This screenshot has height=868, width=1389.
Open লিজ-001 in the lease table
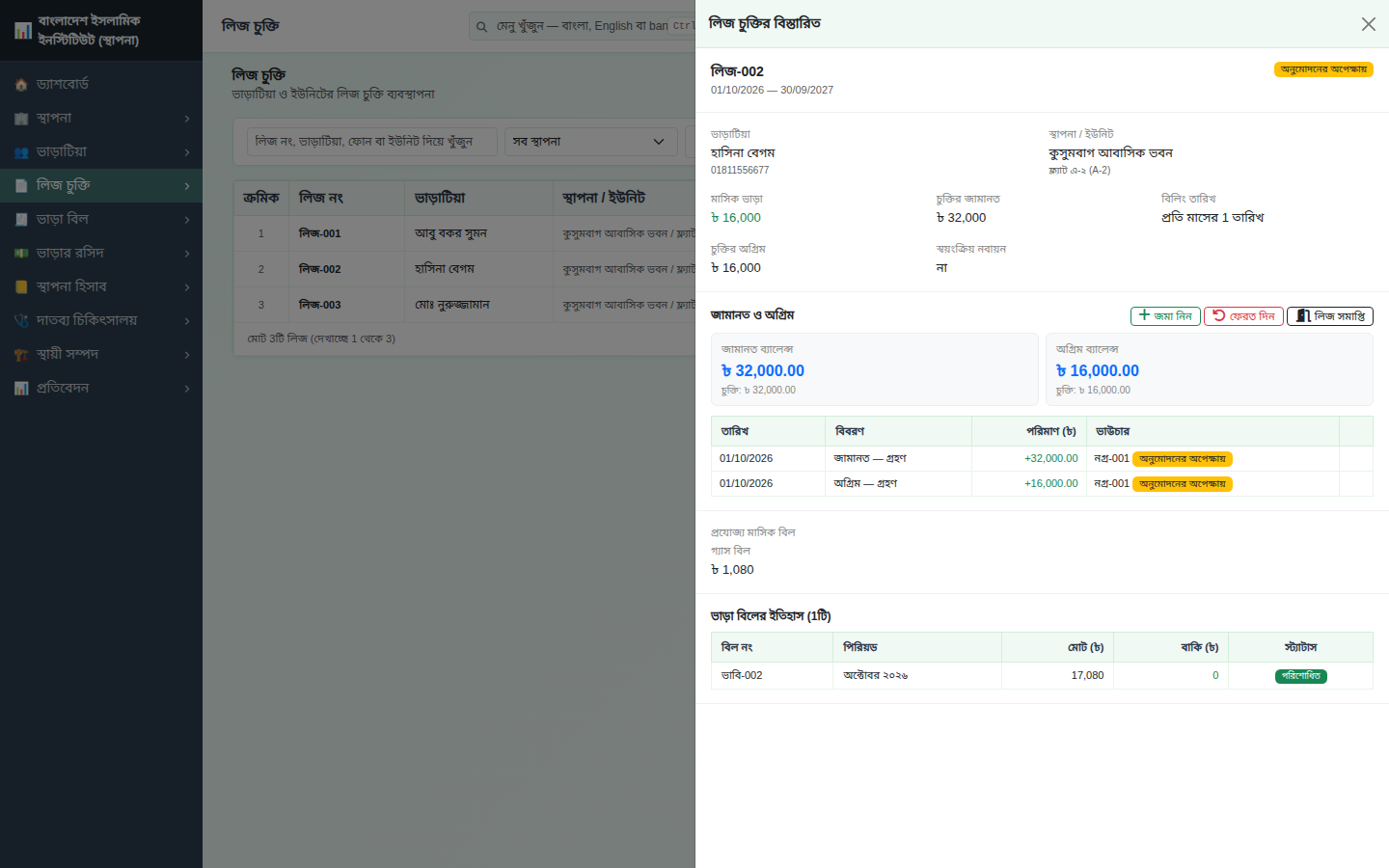click(320, 233)
